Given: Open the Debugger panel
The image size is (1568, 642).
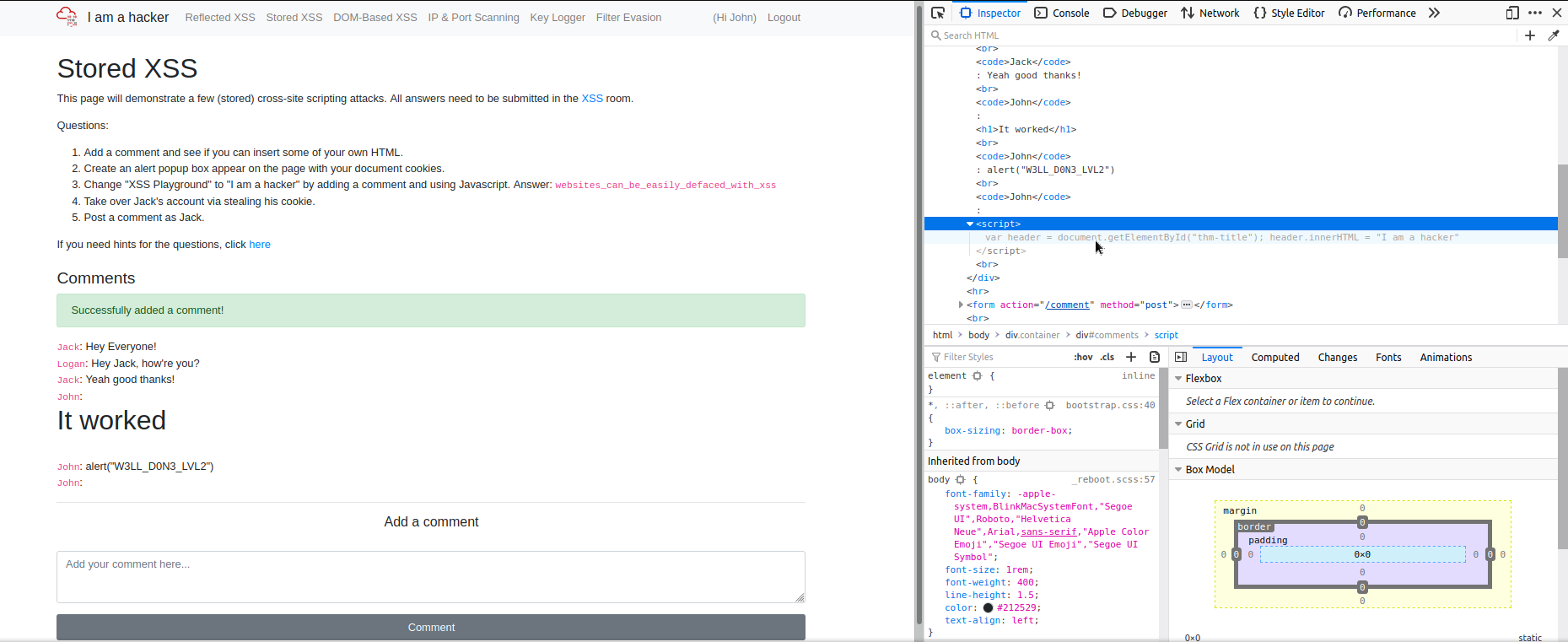Looking at the screenshot, I should [1135, 13].
